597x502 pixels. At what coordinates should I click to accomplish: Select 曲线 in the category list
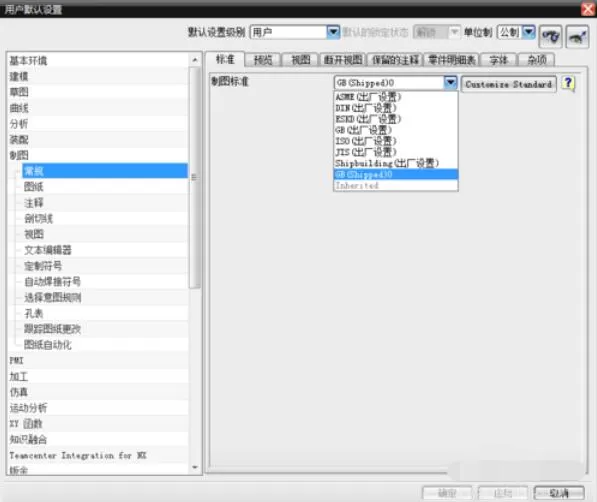[x=98, y=108]
